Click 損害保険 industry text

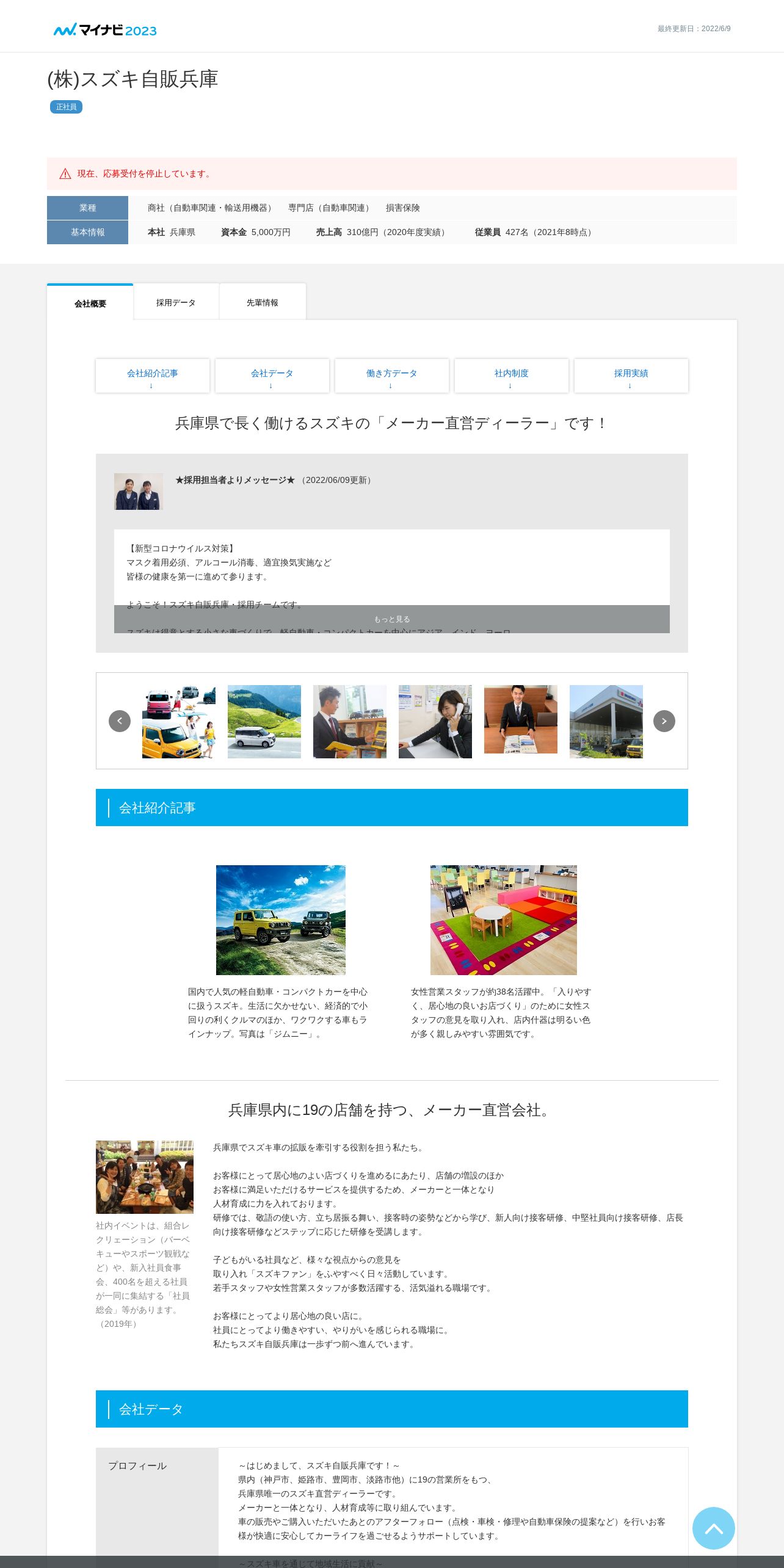pos(403,208)
